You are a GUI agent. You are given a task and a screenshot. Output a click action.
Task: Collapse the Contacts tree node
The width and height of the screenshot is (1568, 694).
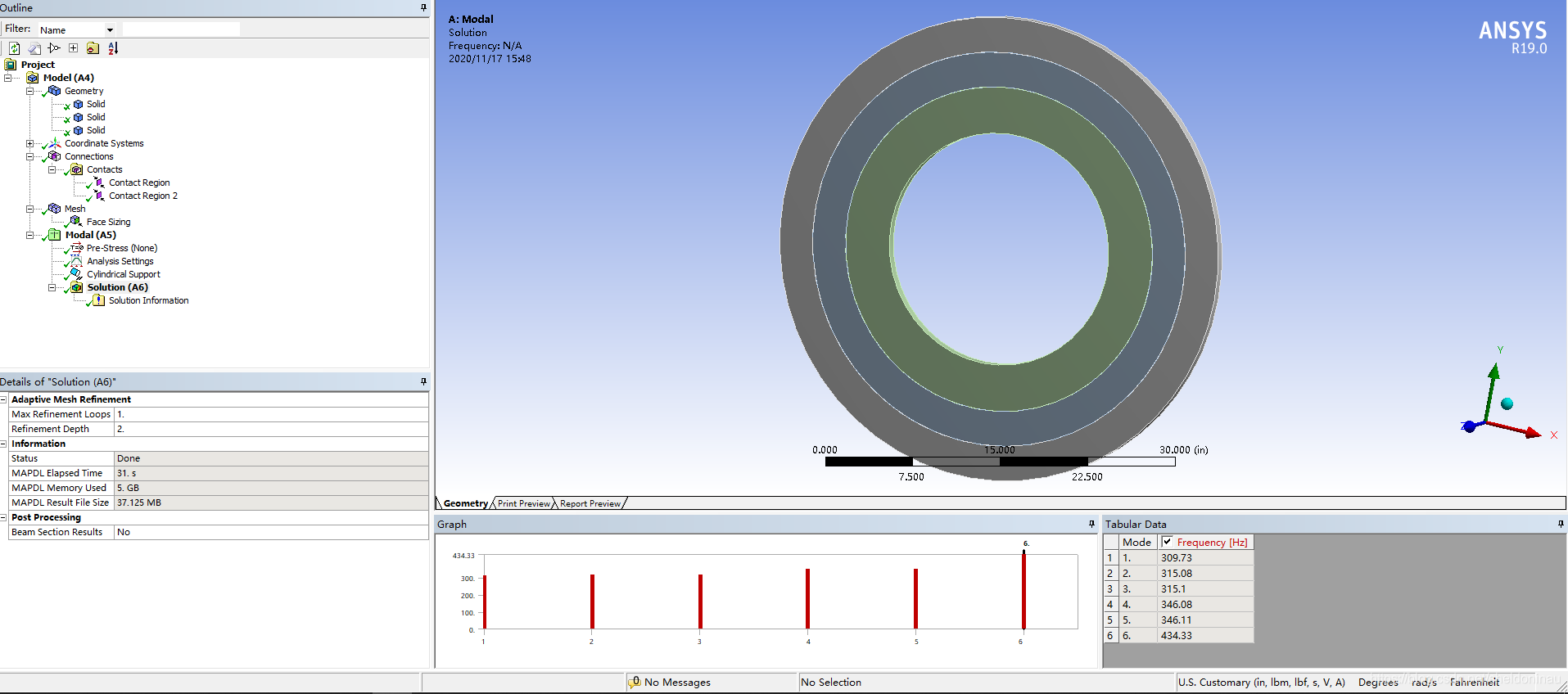[x=52, y=169]
